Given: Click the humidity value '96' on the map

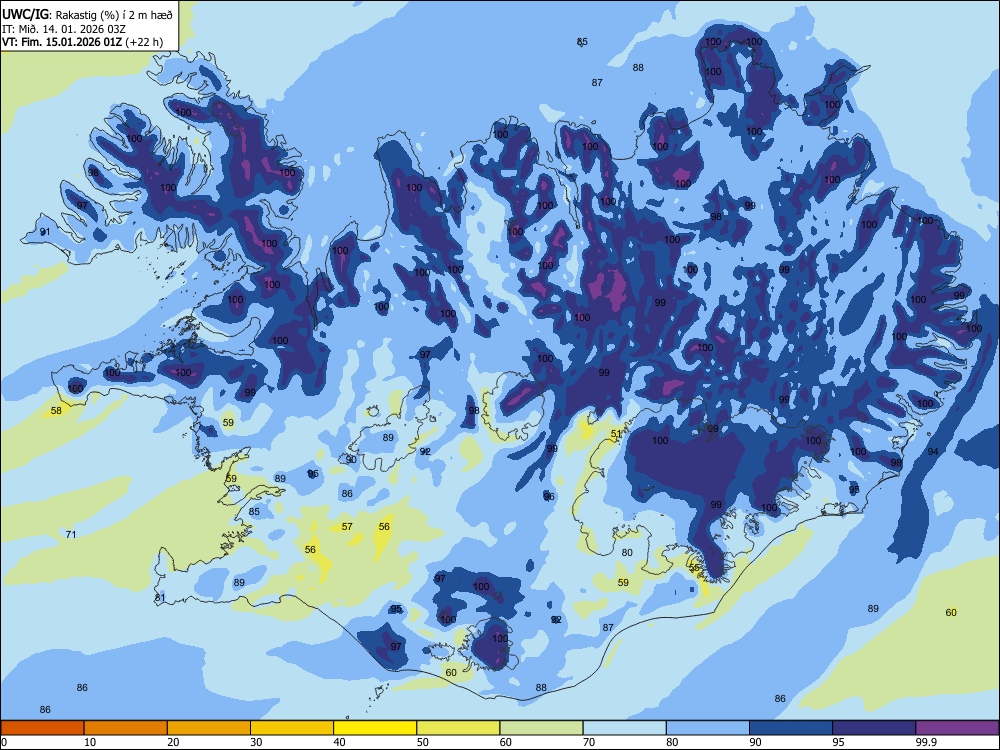Looking at the screenshot, I should pyautogui.click(x=549, y=497).
